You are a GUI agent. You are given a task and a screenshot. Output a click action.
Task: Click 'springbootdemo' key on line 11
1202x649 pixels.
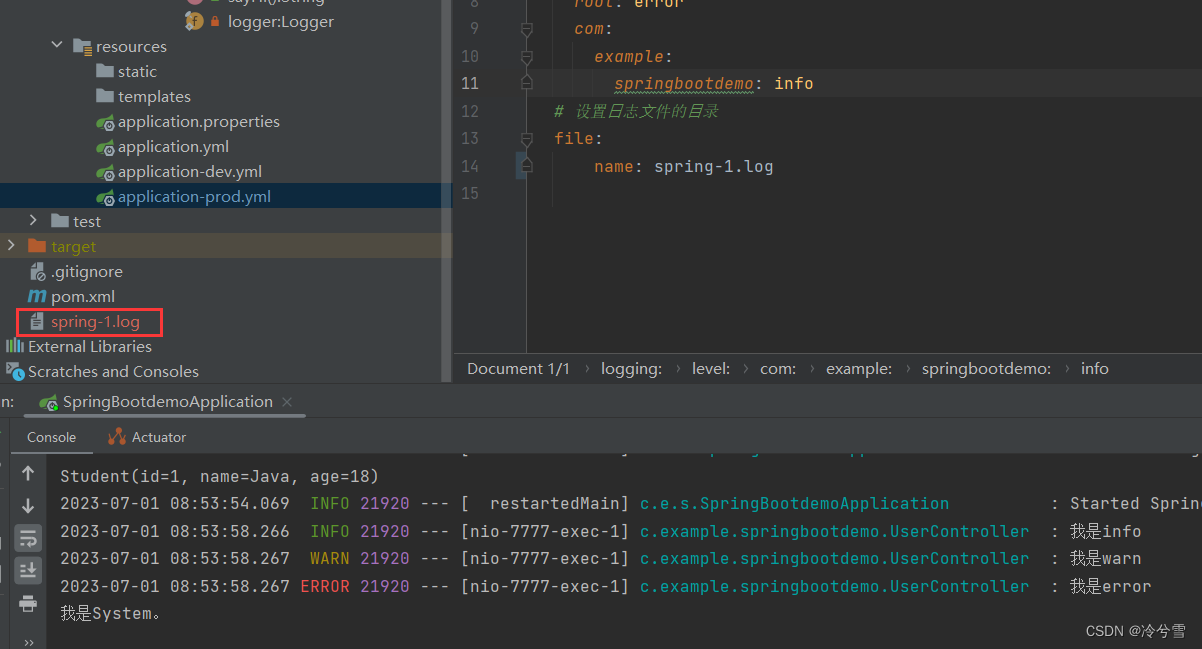tap(684, 83)
